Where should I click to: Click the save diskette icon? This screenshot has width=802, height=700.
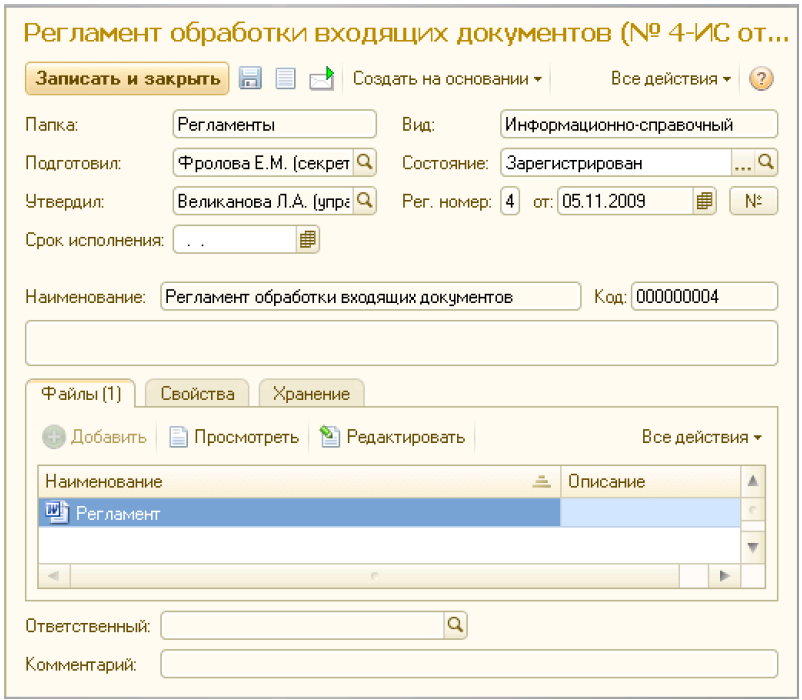(250, 78)
